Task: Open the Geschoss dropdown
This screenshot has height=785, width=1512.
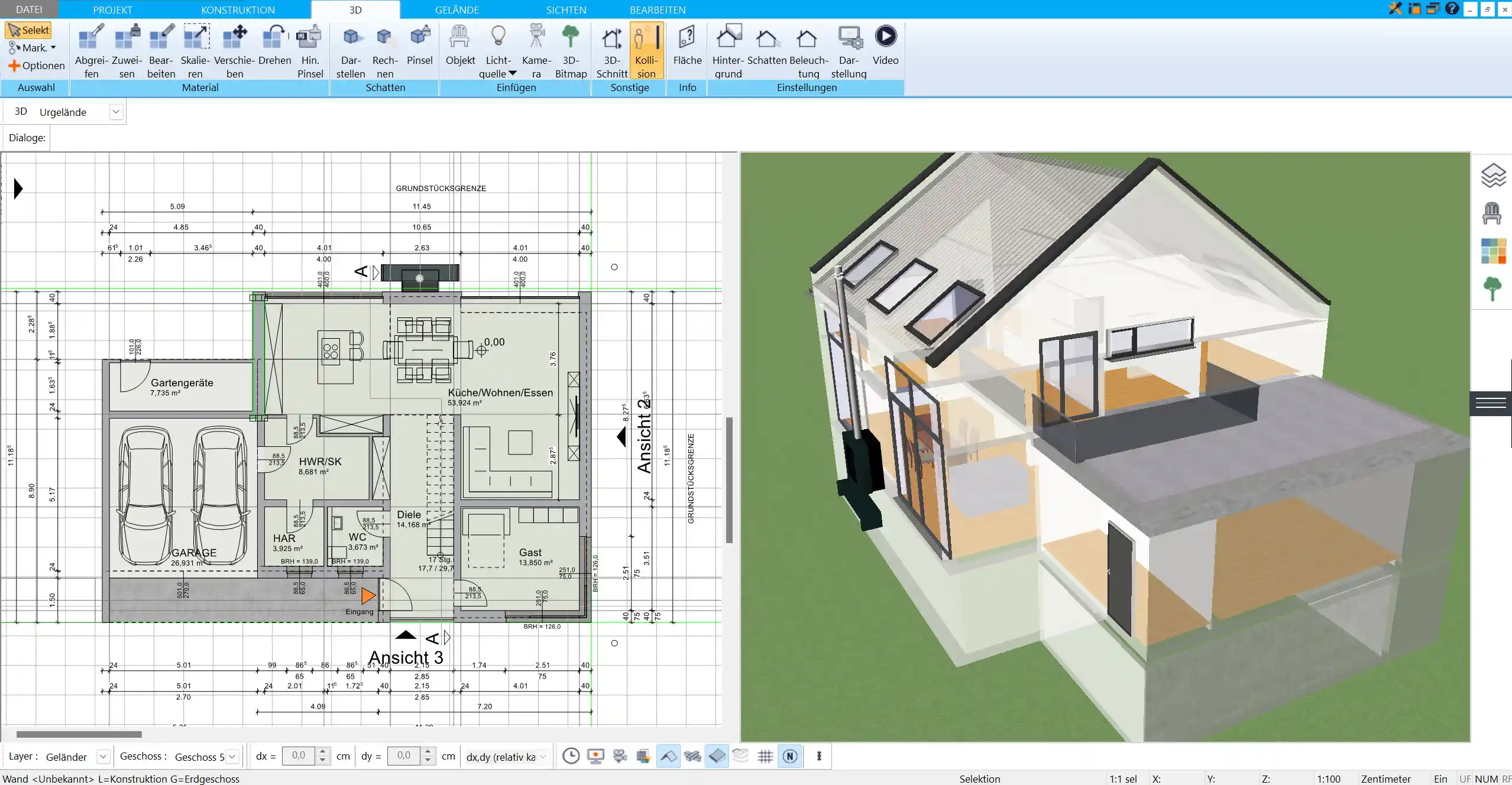Action: (x=232, y=757)
